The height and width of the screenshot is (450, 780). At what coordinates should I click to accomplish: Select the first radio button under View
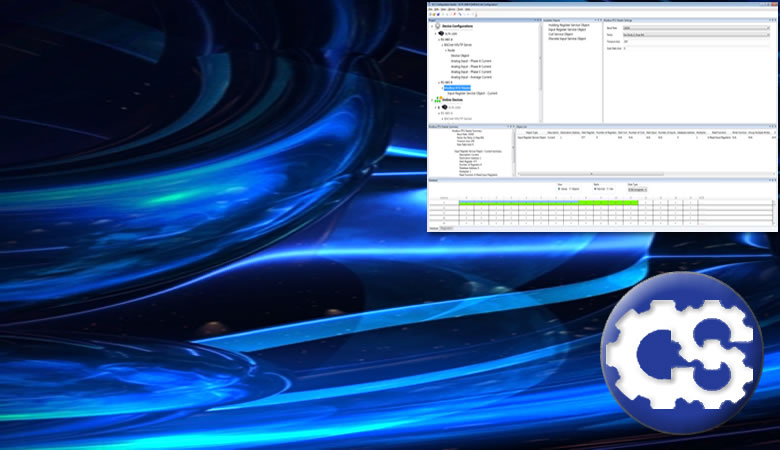558,188
